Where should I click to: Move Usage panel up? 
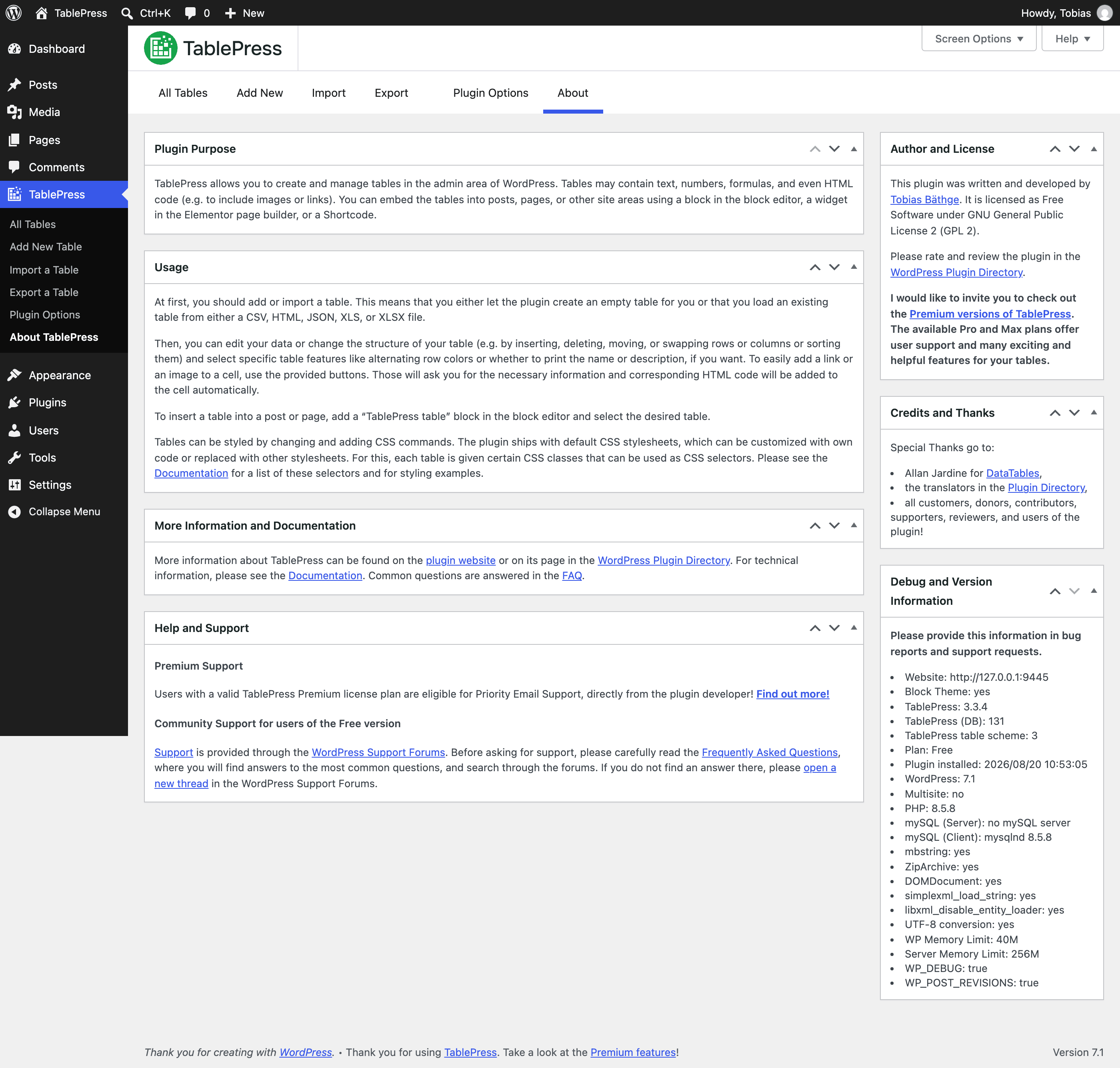[x=815, y=268]
